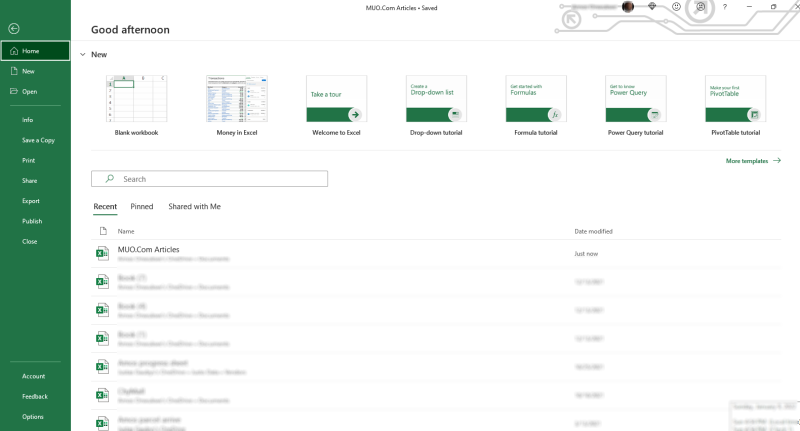
Task: Click the user profile picture
Action: (x=628, y=7)
